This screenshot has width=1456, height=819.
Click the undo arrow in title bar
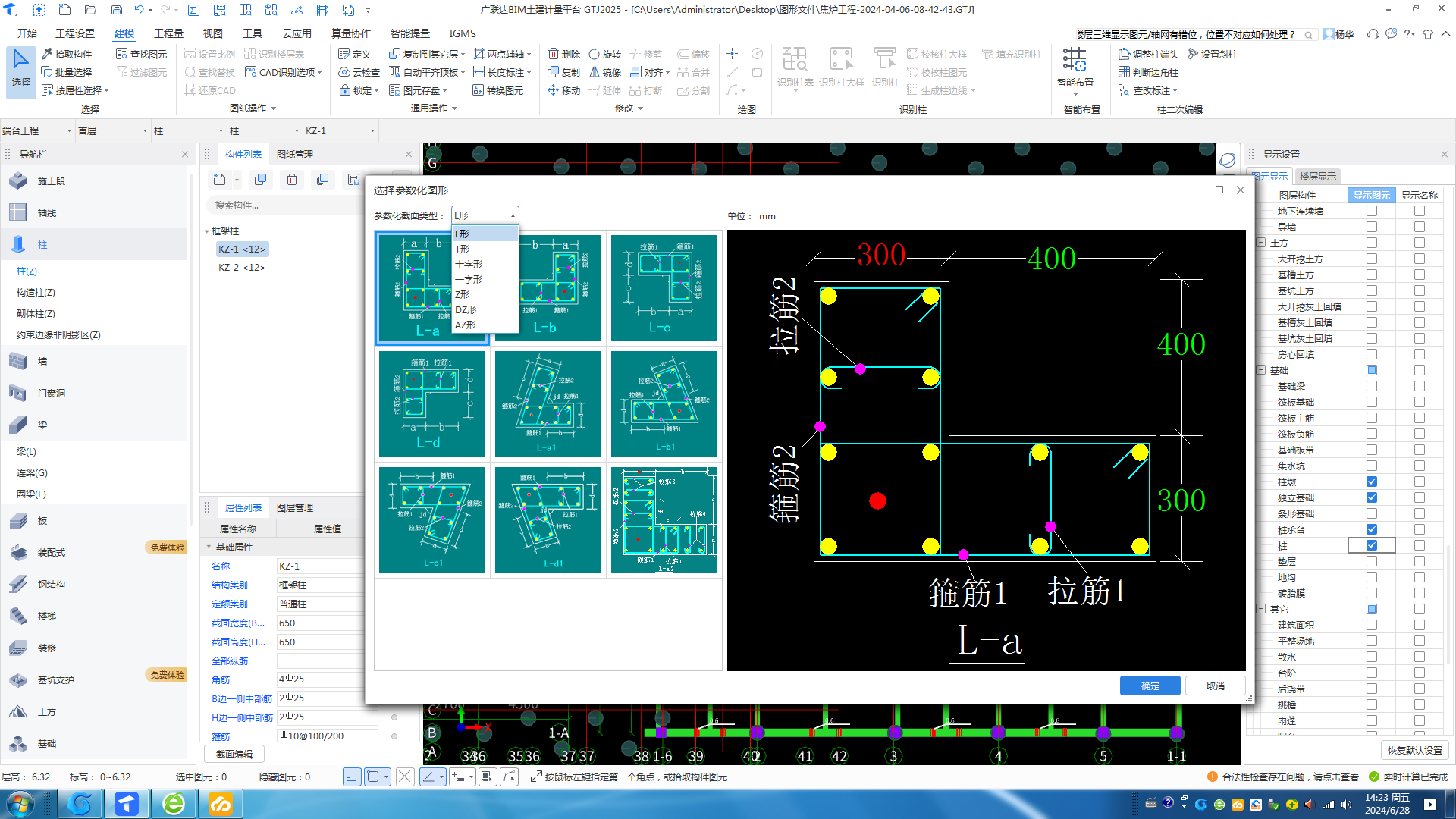coord(139,10)
